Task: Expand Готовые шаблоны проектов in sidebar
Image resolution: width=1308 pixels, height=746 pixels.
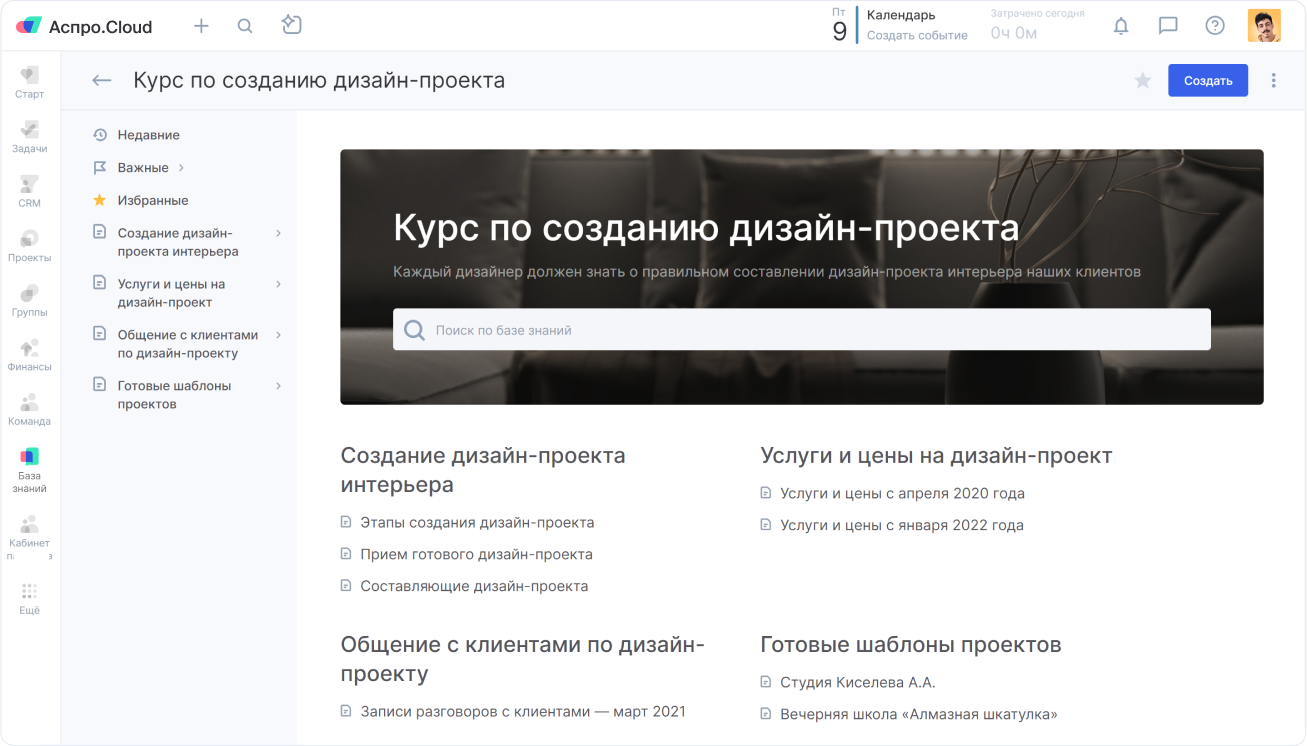Action: 278,386
